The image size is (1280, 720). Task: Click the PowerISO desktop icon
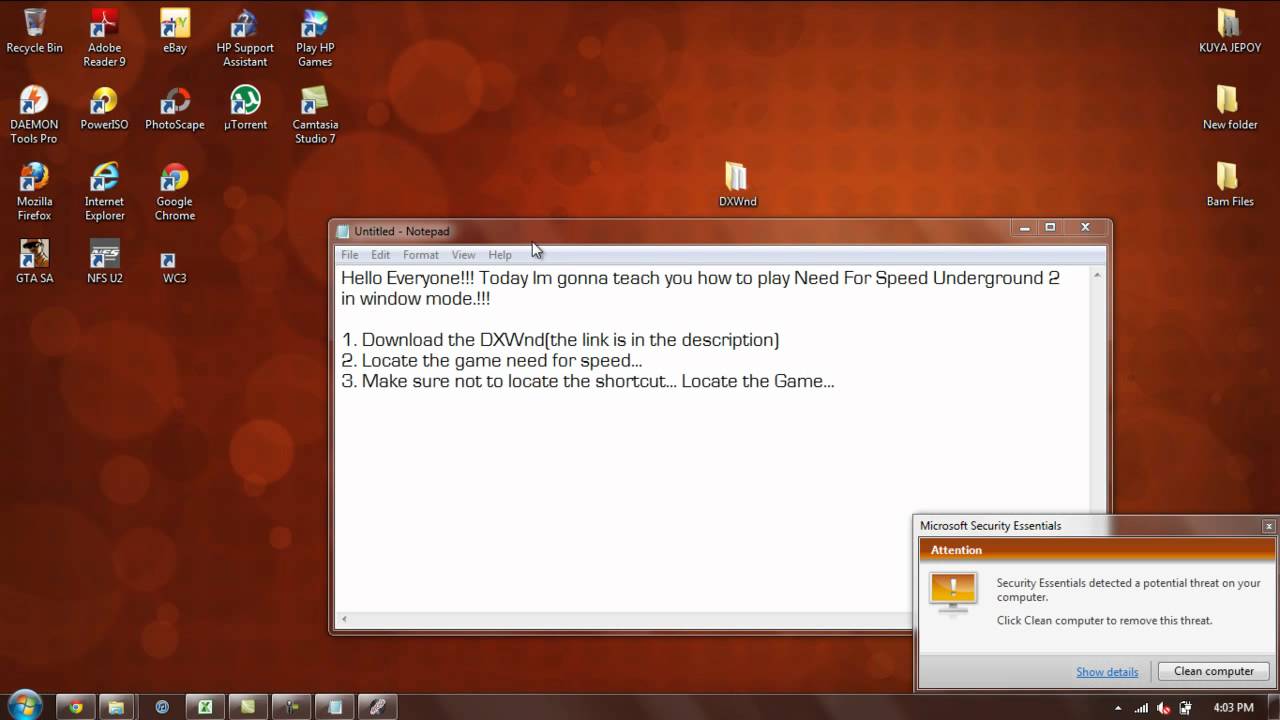(104, 109)
